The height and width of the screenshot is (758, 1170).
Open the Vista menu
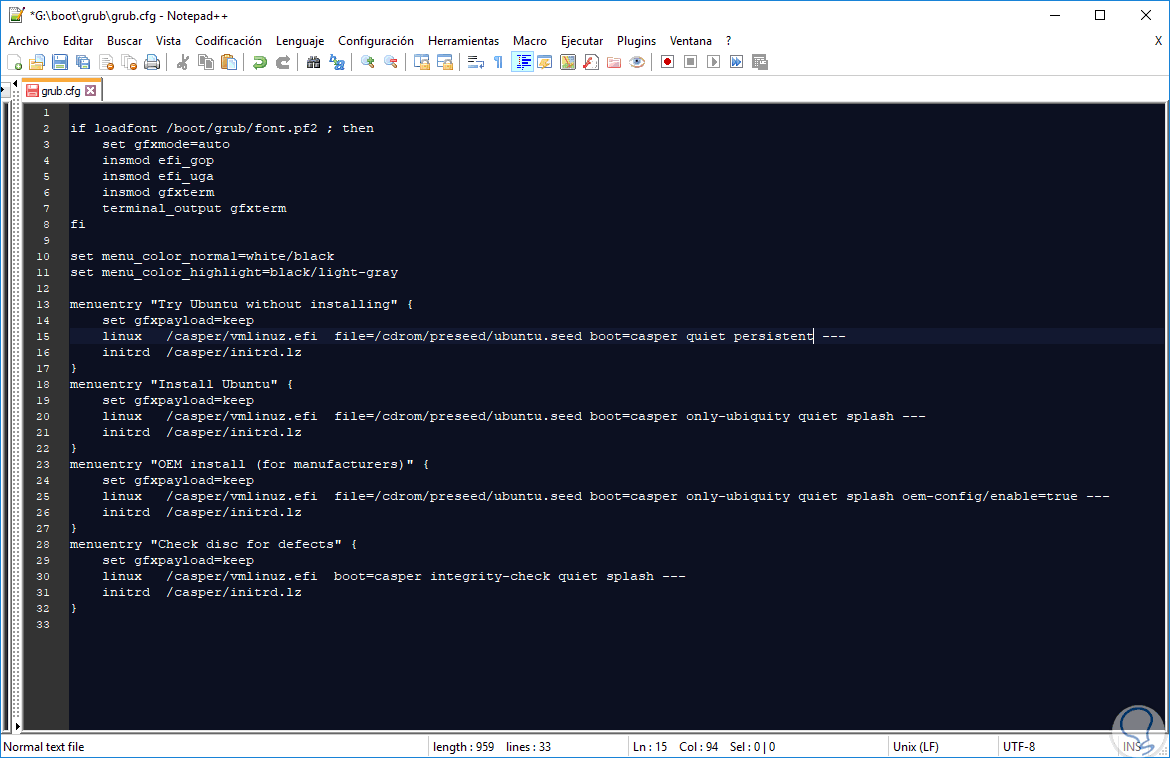click(168, 41)
